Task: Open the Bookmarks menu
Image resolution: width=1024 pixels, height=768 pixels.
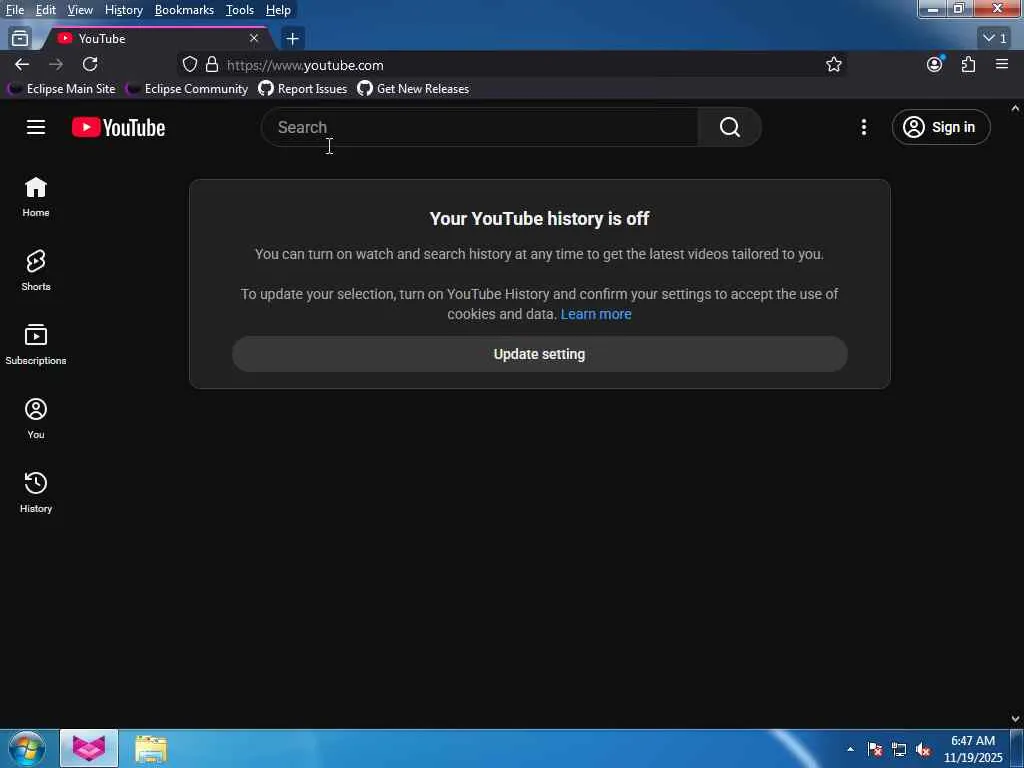Action: click(184, 10)
